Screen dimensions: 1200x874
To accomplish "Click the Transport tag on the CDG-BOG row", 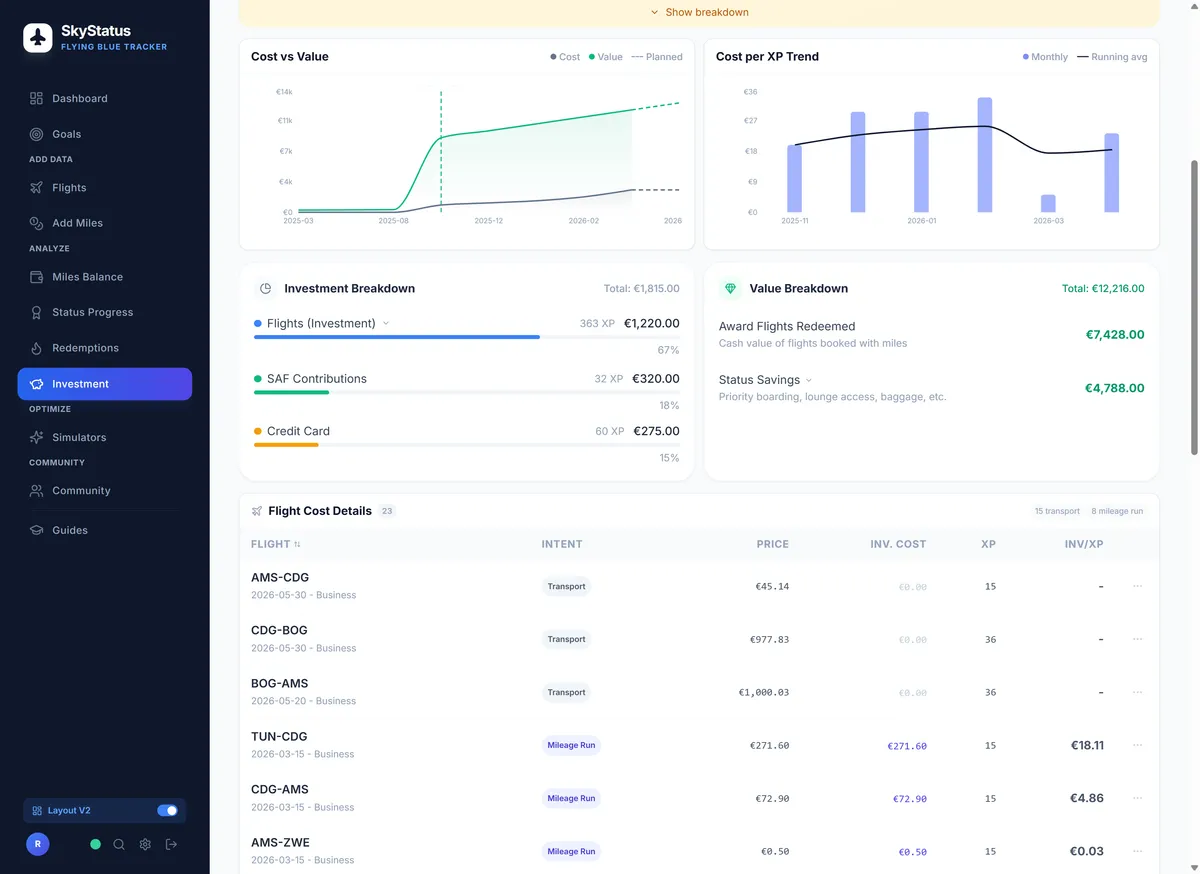I will click(566, 639).
